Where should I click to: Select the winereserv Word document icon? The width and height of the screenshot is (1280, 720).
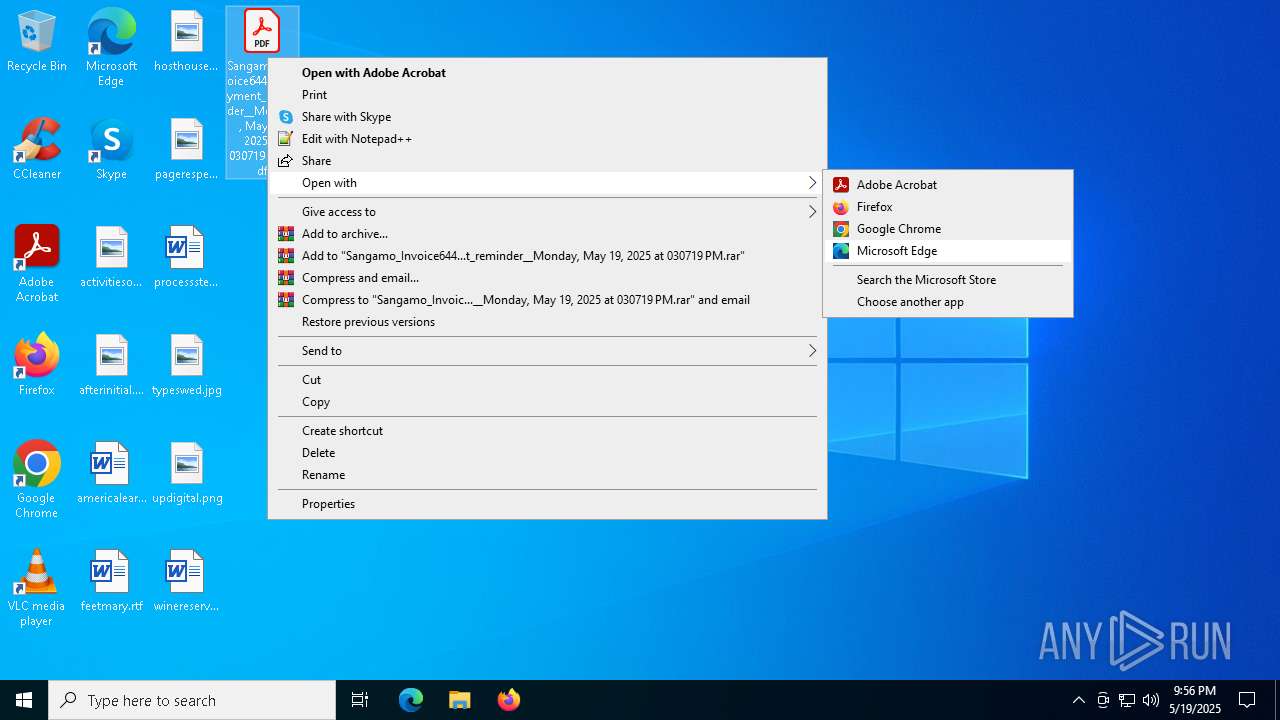click(186, 581)
